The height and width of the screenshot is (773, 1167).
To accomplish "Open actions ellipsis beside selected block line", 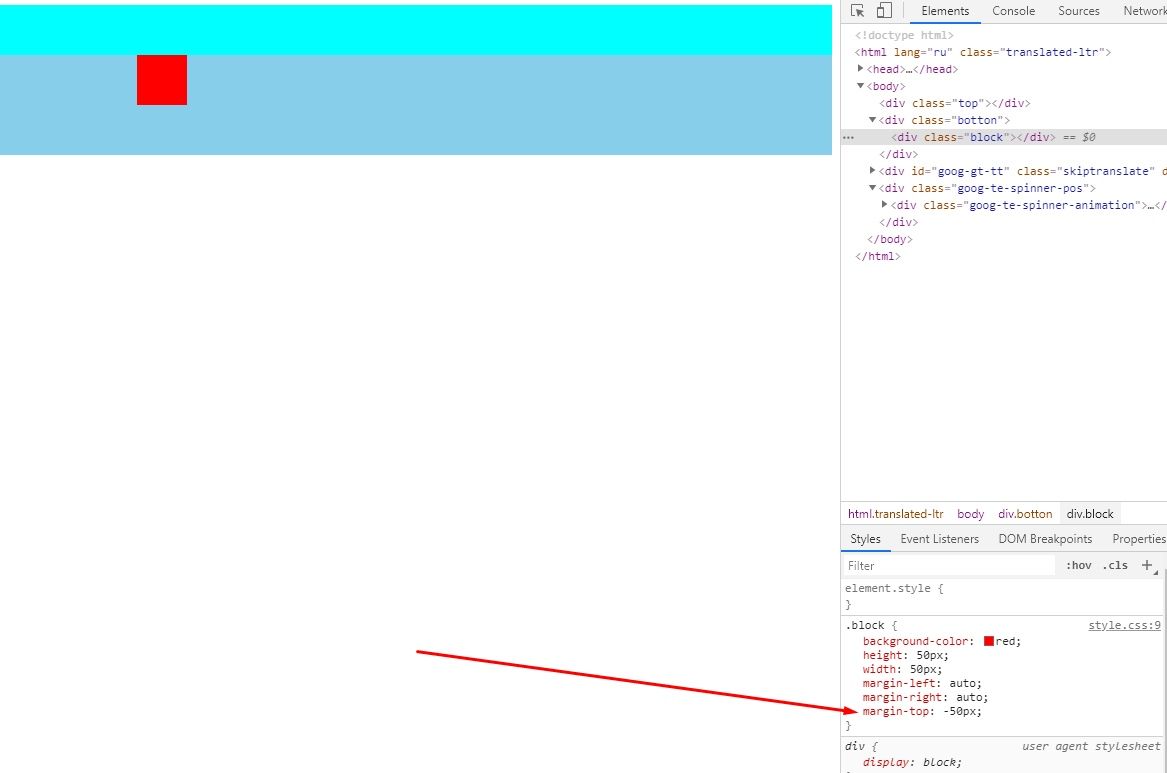I will (x=848, y=138).
